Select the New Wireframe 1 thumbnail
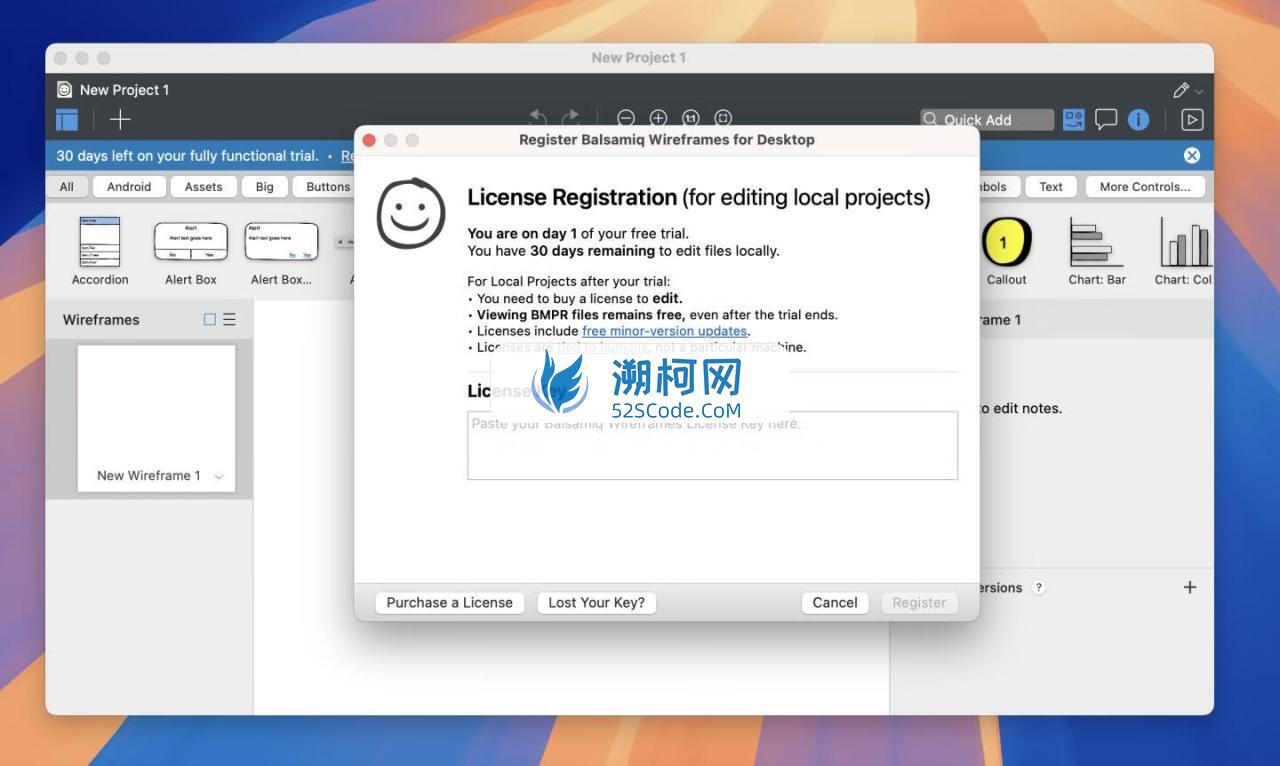Viewport: 1280px width, 766px height. click(156, 418)
